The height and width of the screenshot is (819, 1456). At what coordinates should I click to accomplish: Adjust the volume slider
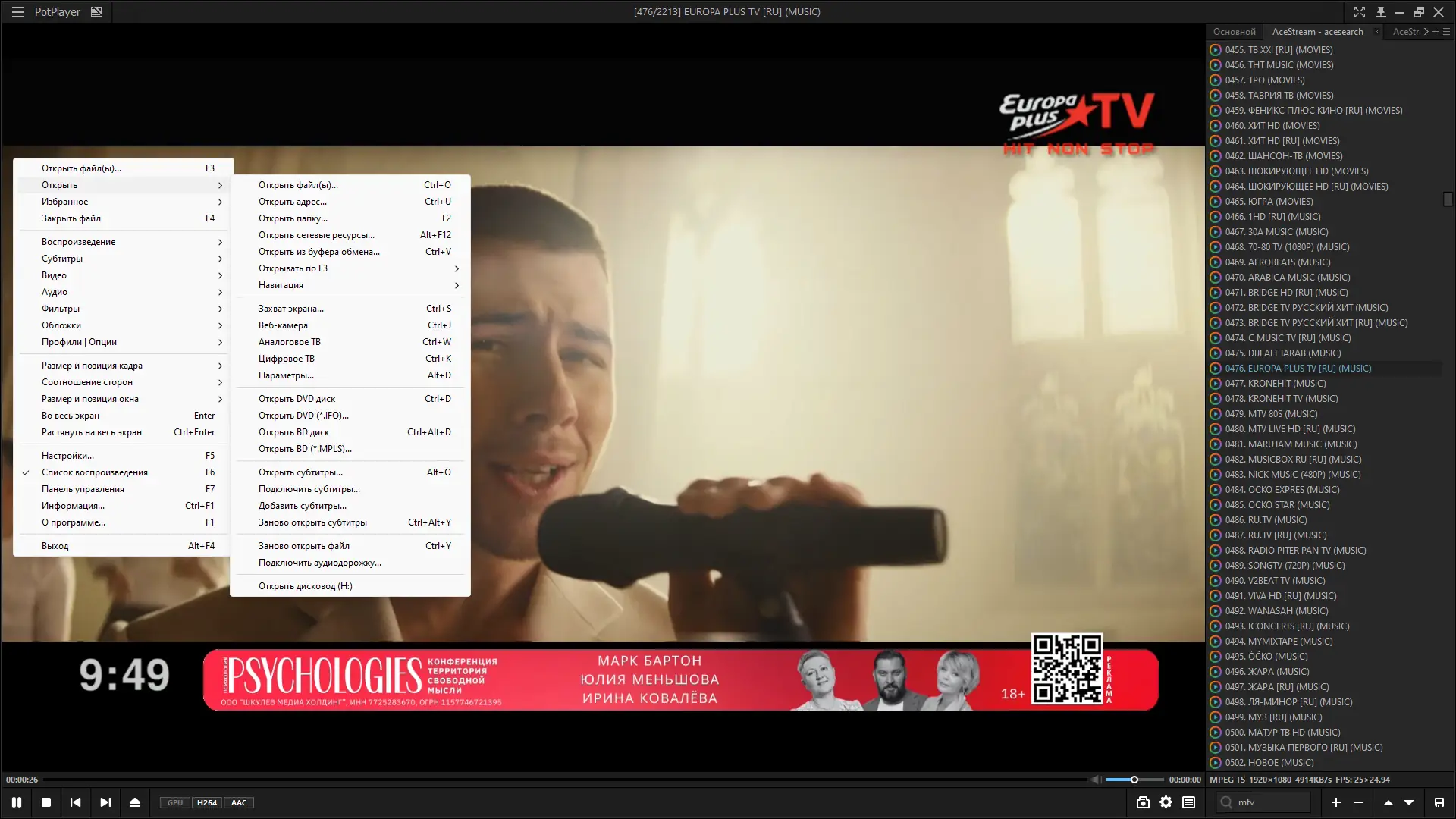(x=1134, y=780)
